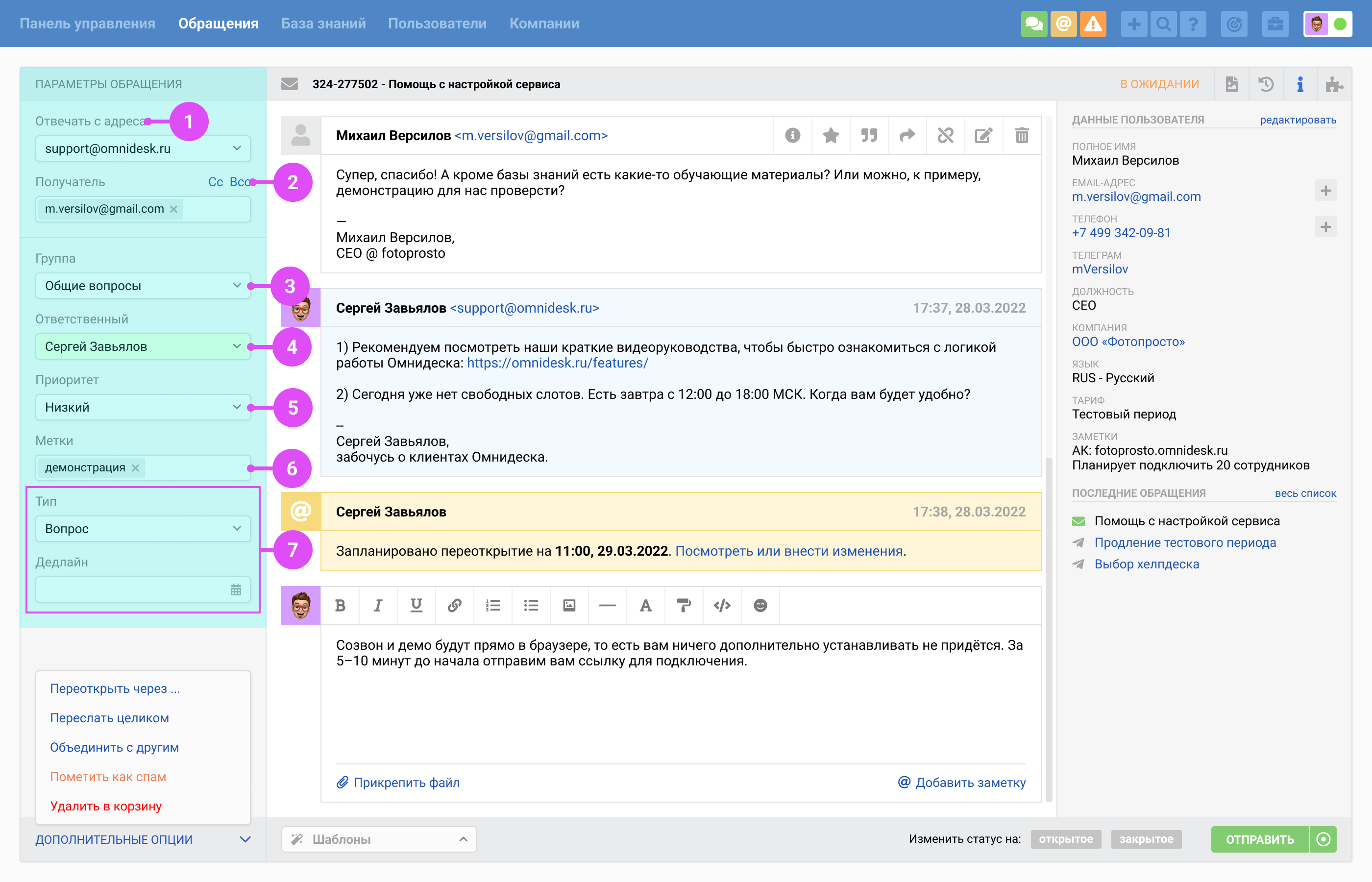The width and height of the screenshot is (1372, 882).
Task: Open the Шаблоны templates dropdown
Action: click(x=378, y=839)
